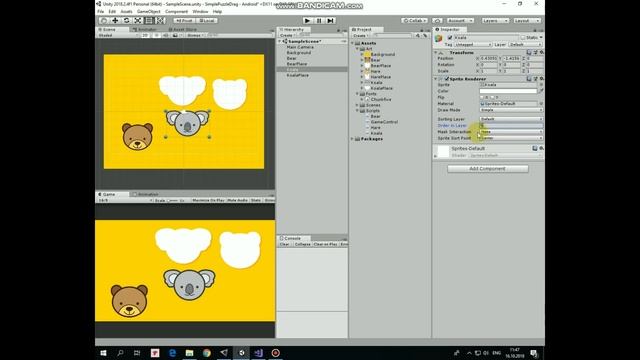Open Transform component settings gear
The height and width of the screenshot is (360, 640).
click(x=541, y=53)
